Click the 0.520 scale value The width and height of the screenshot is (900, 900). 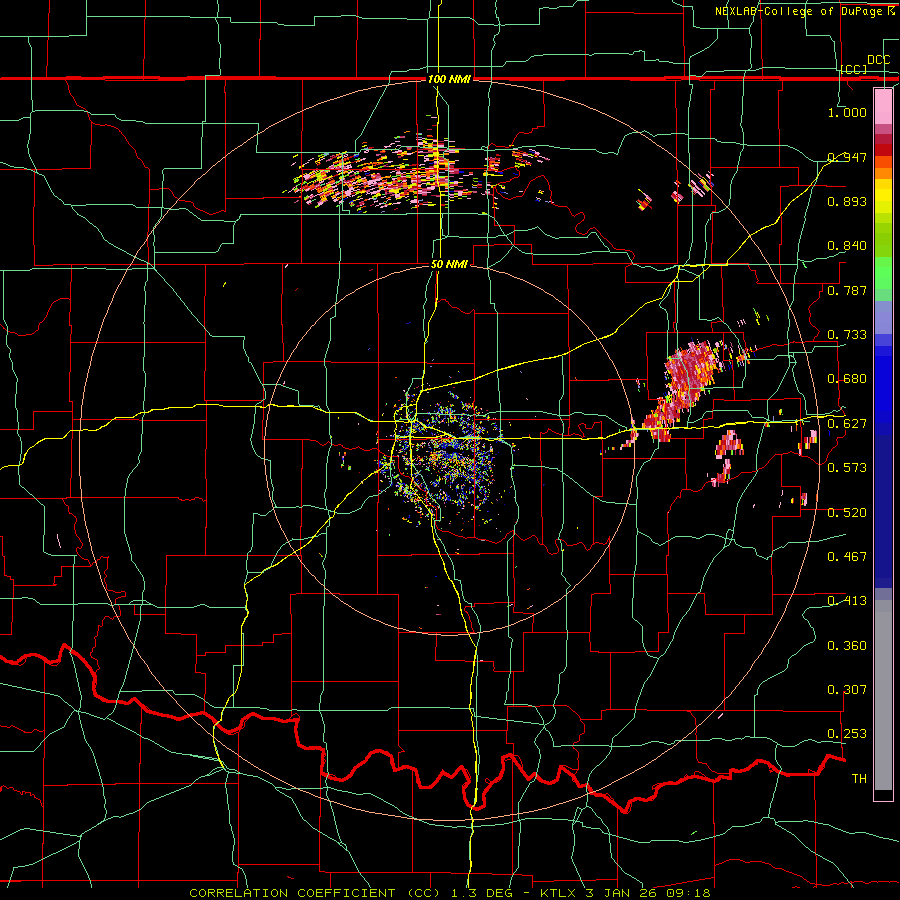tap(847, 513)
